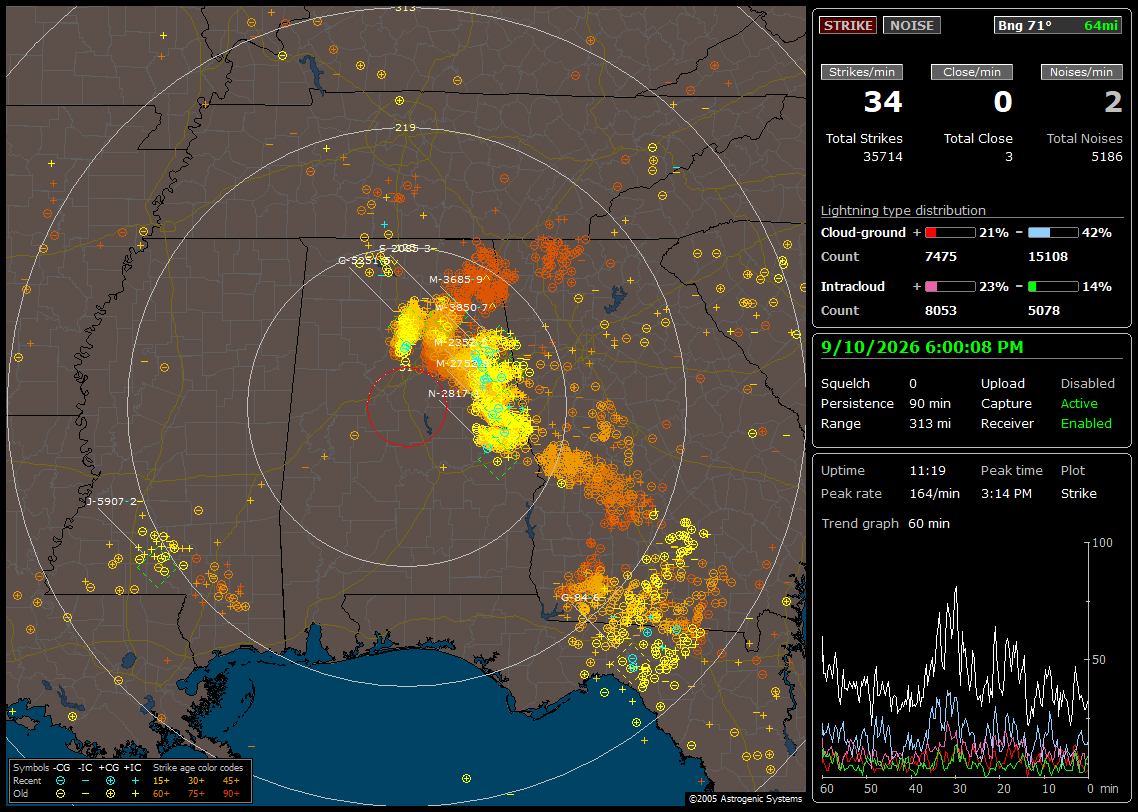Click the red STRIKE indicator button

[x=848, y=25]
